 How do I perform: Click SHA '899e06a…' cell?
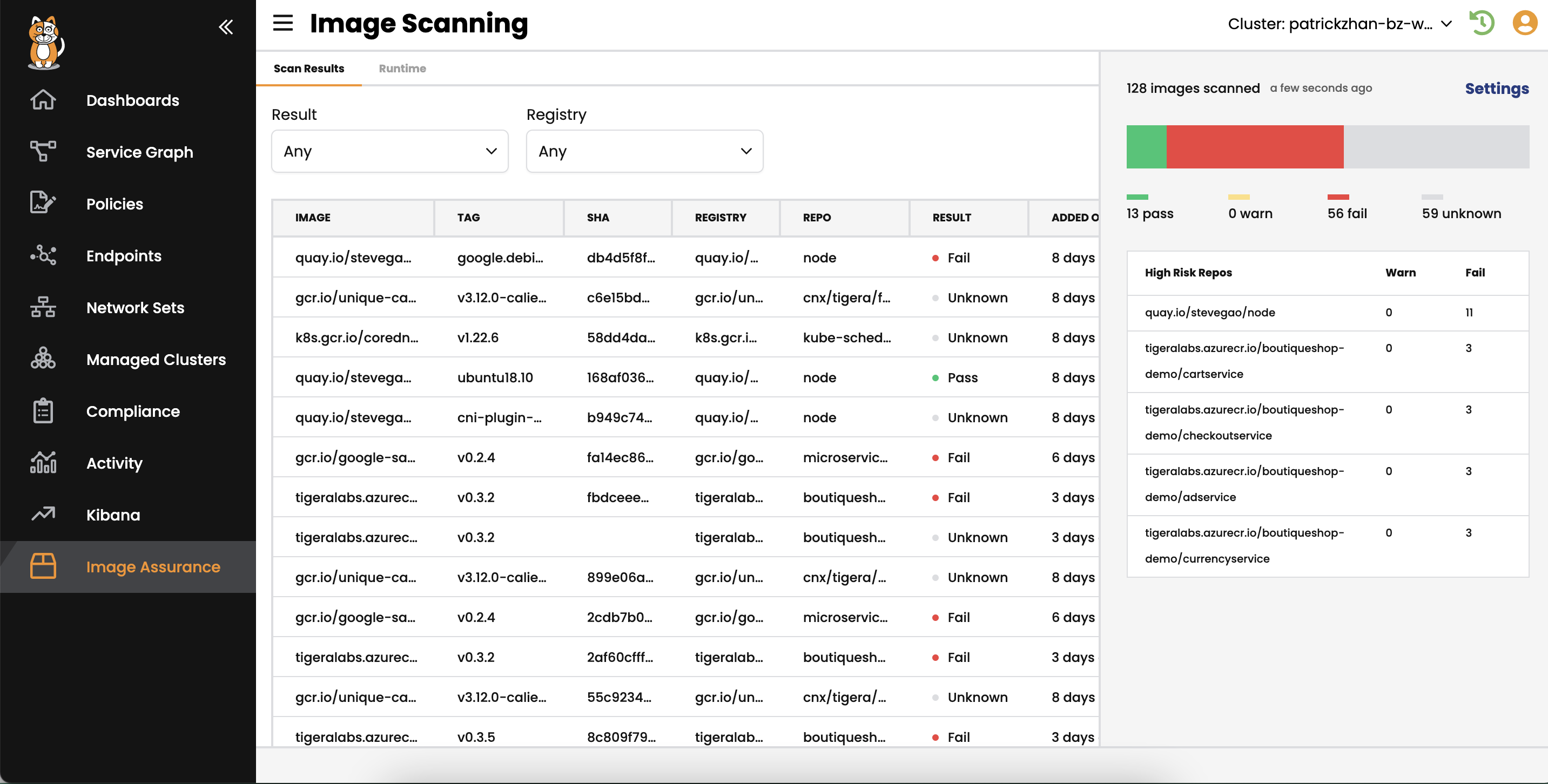click(620, 577)
